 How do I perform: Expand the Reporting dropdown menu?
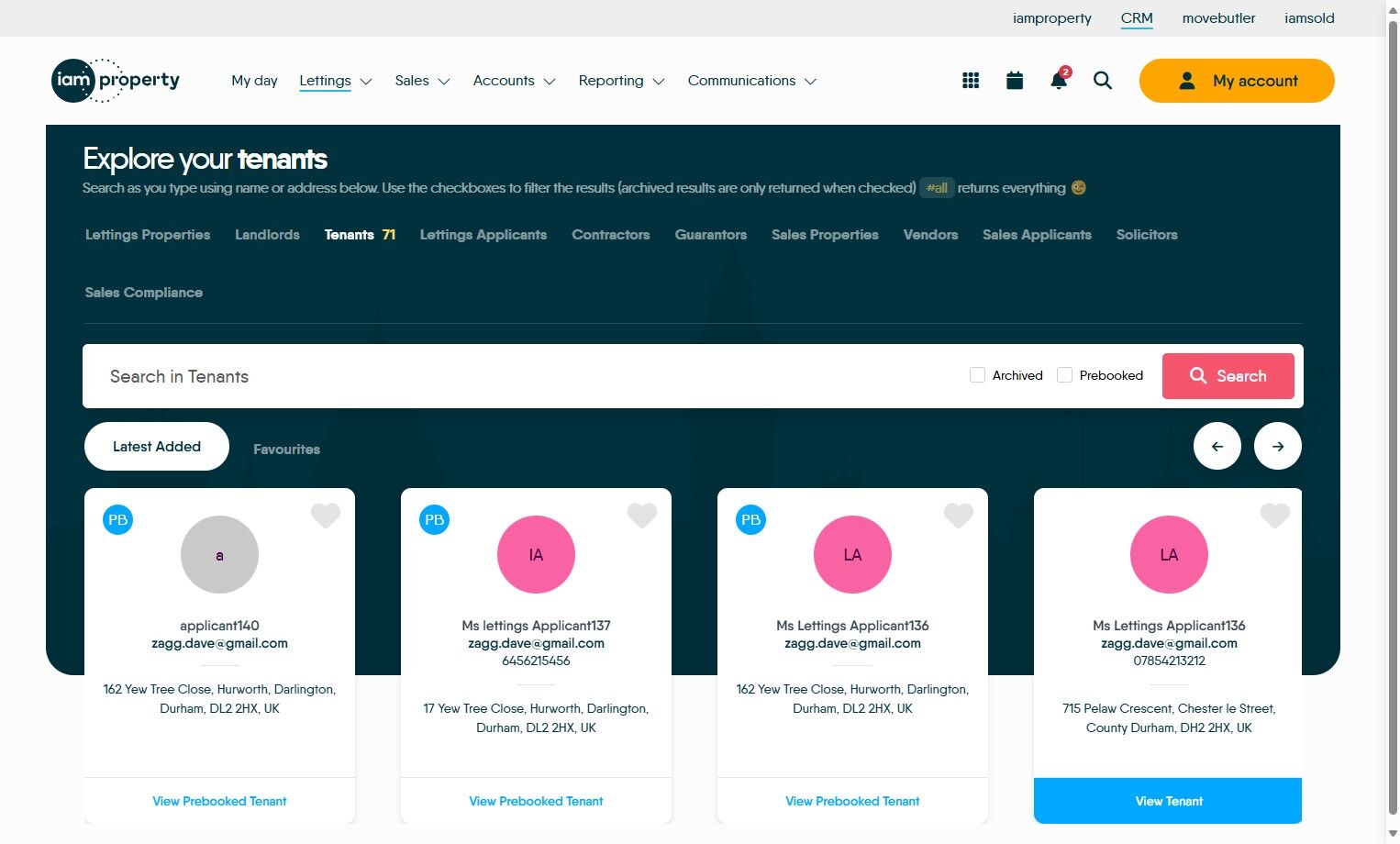(622, 81)
